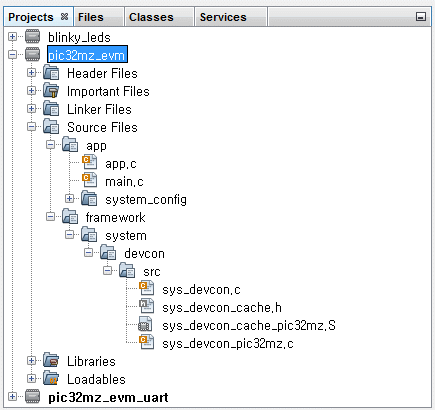Click the app.c C file icon
Image resolution: width=435 pixels, height=410 pixels.
tap(90, 163)
